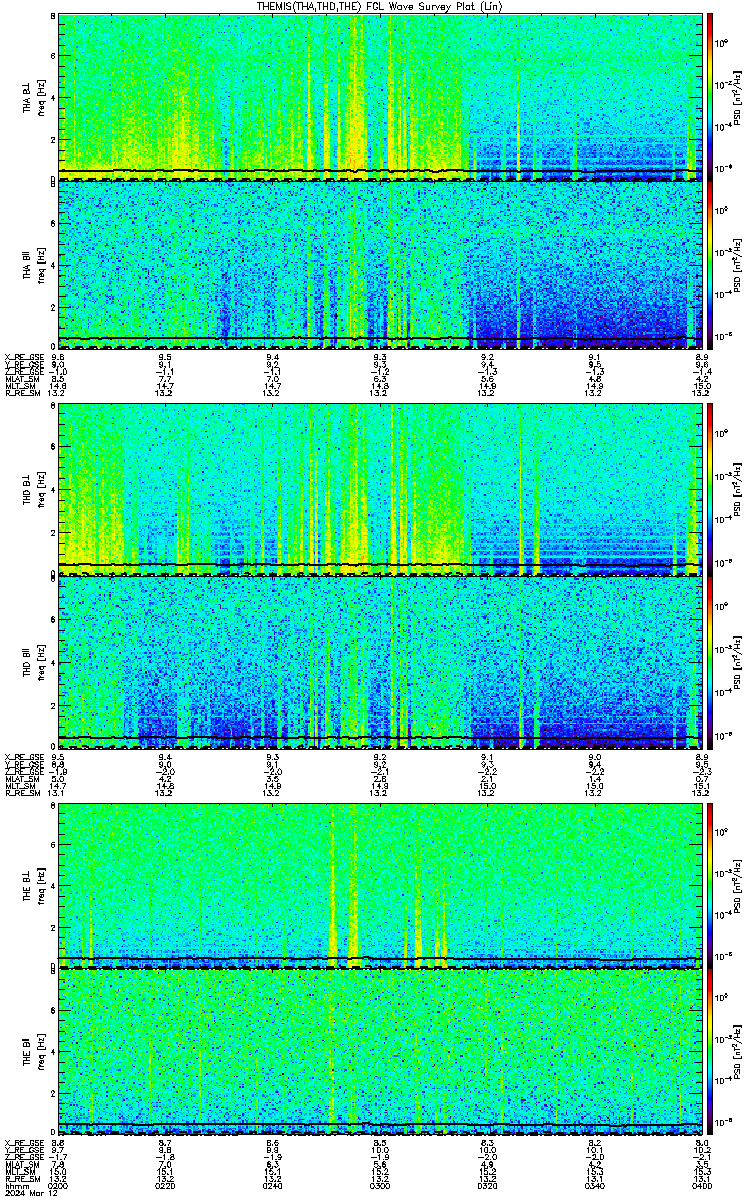Click the THA B⊥ frequency axis label

click(x=36, y=97)
